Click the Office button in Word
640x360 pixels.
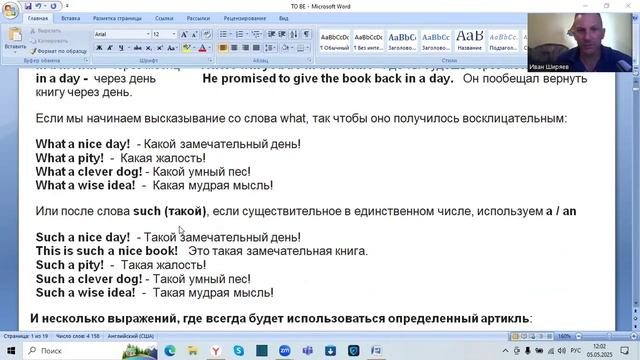11,10
